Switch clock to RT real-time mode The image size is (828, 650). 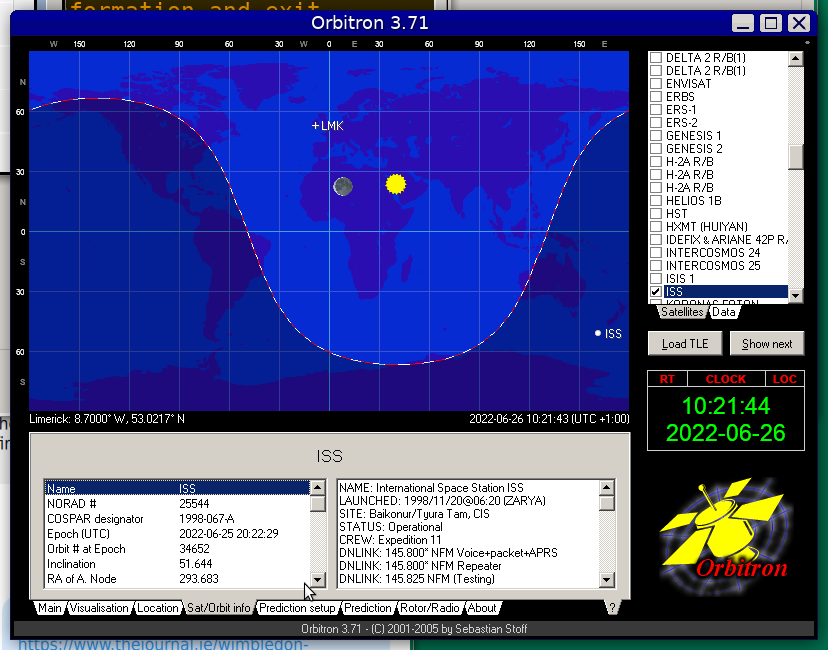pyautogui.click(x=667, y=379)
